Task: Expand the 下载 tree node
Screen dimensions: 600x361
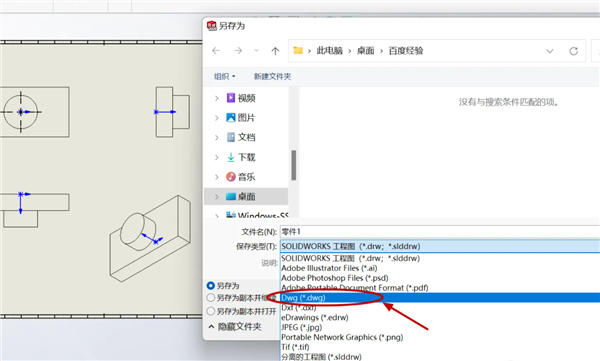Action: coord(217,157)
